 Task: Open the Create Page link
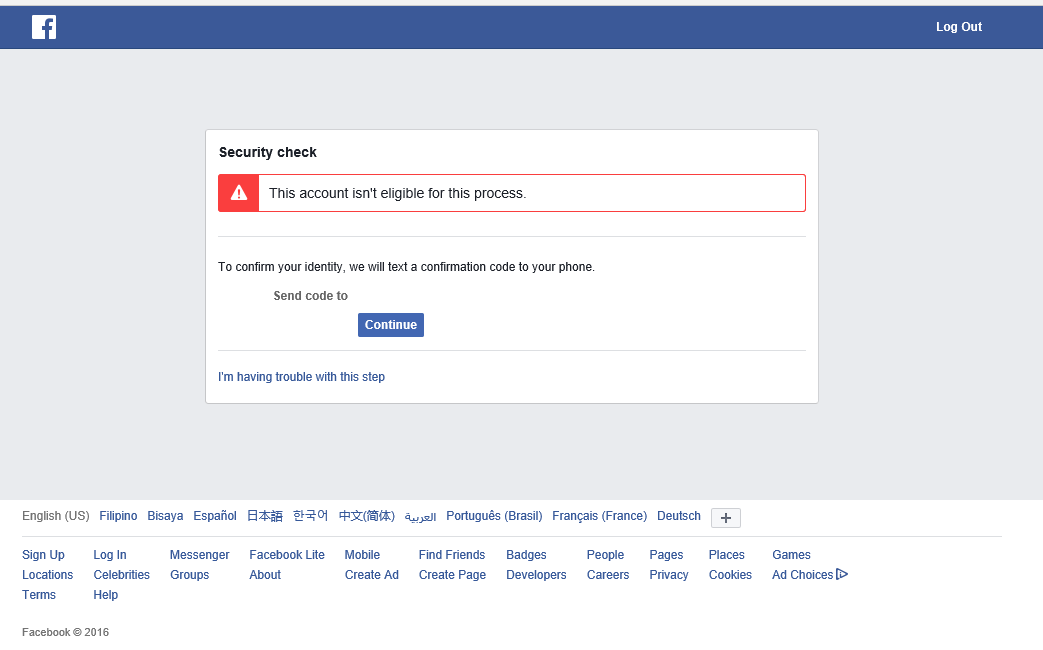point(452,575)
